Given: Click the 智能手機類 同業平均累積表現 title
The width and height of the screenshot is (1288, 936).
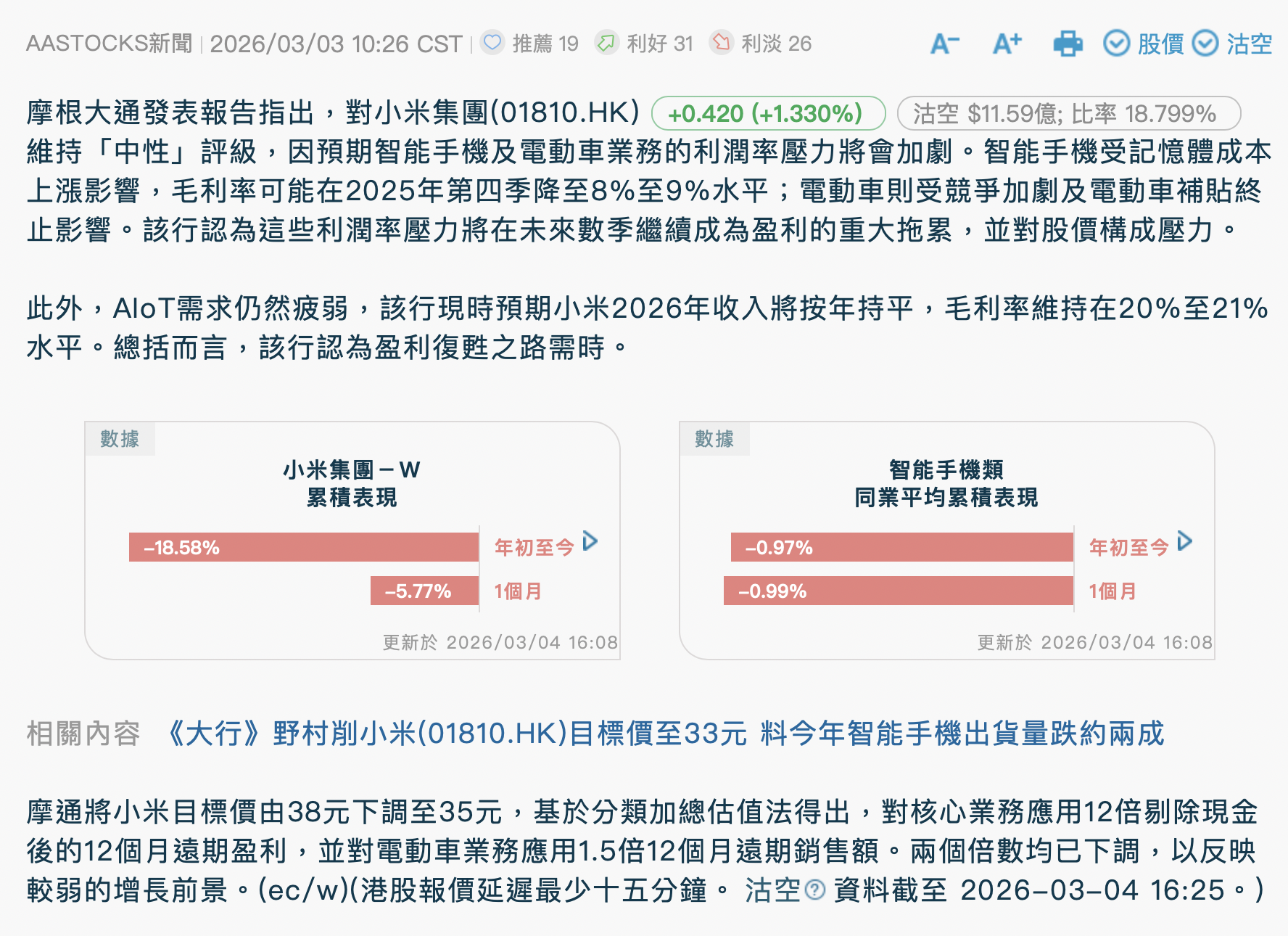Looking at the screenshot, I should point(946,483).
